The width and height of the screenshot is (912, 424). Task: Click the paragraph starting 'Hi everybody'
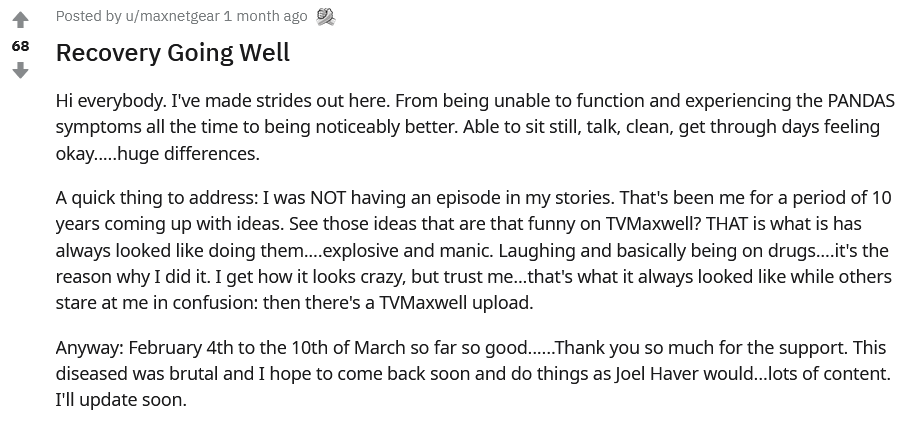[x=475, y=127]
